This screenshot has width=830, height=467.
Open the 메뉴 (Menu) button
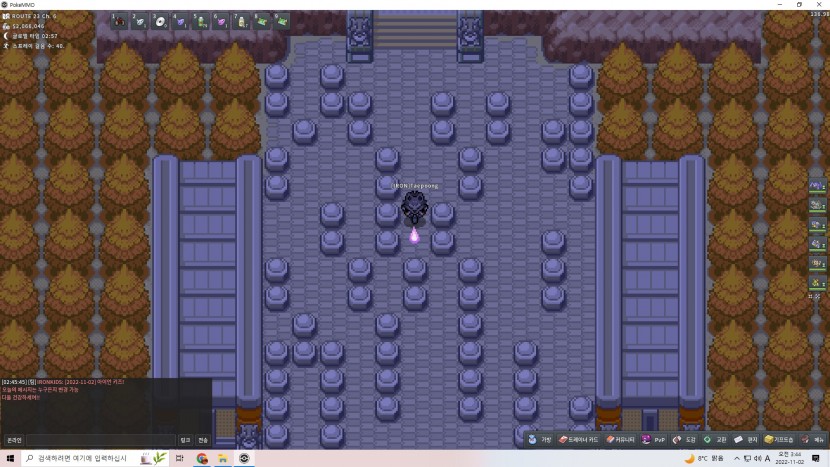tap(813, 439)
